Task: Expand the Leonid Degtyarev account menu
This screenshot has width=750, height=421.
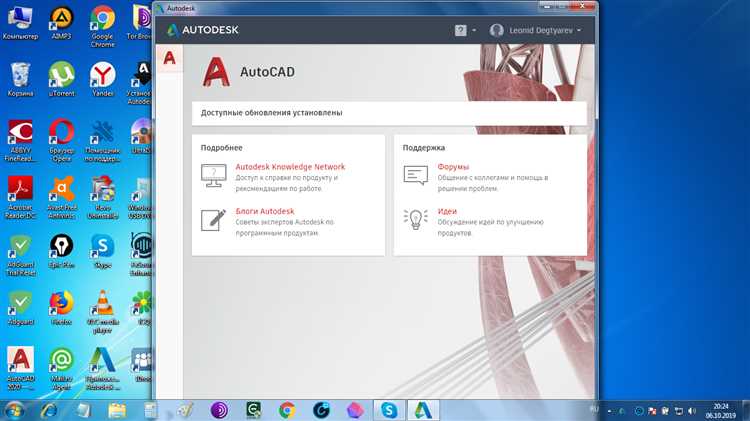Action: click(545, 30)
